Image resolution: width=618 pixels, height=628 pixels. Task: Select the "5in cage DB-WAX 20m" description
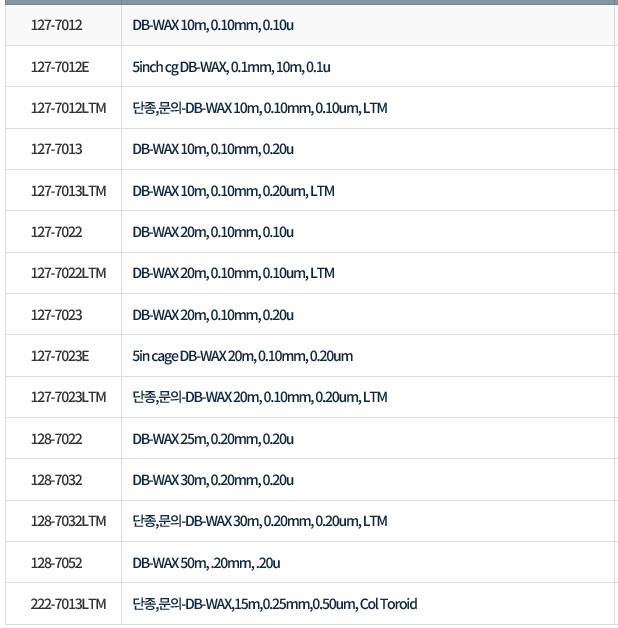point(242,356)
